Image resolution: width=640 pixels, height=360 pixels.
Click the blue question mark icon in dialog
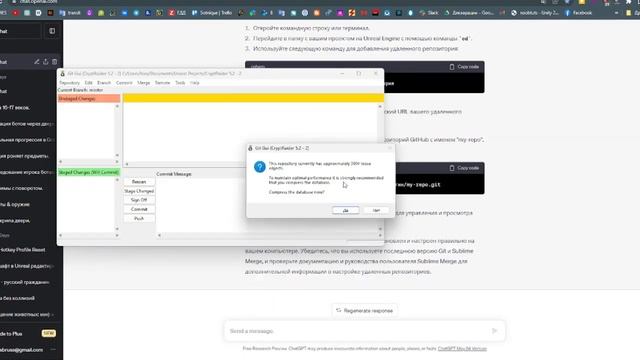point(260,167)
